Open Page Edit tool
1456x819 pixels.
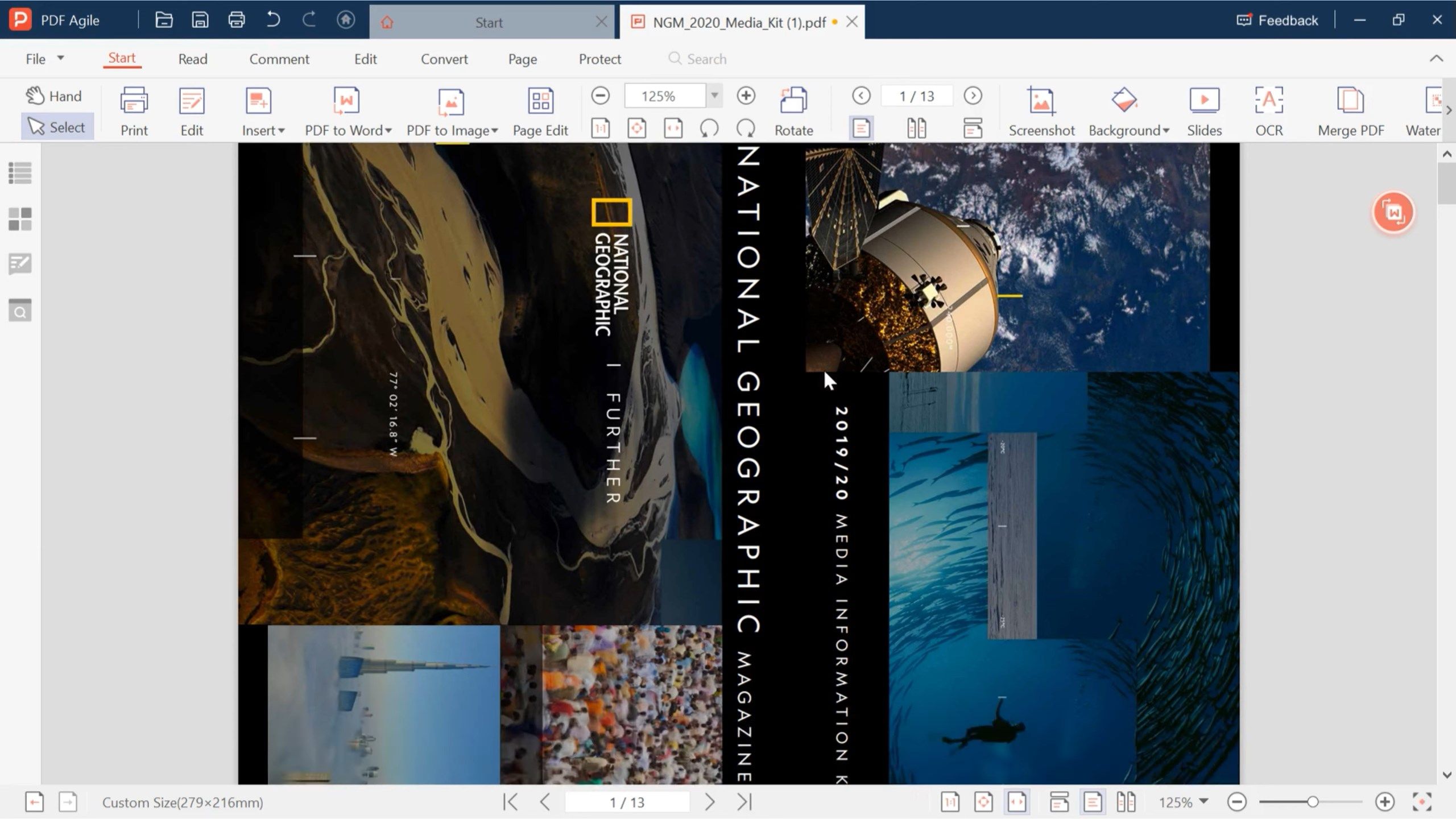pyautogui.click(x=540, y=111)
